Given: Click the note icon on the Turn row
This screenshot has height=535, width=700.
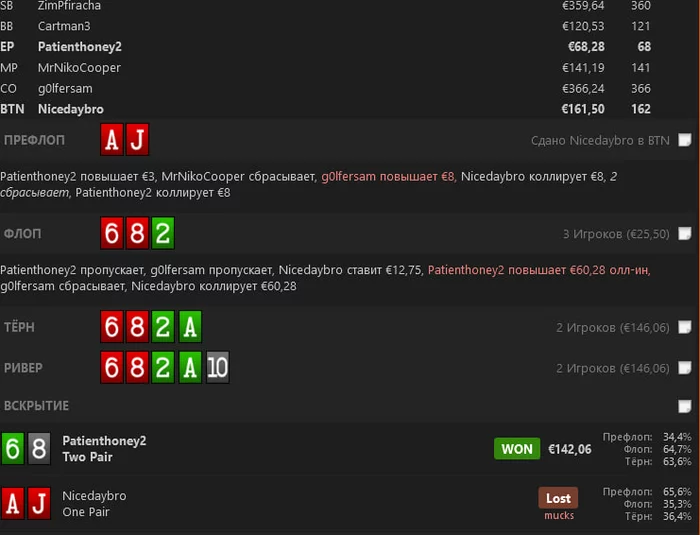Looking at the screenshot, I should (684, 327).
